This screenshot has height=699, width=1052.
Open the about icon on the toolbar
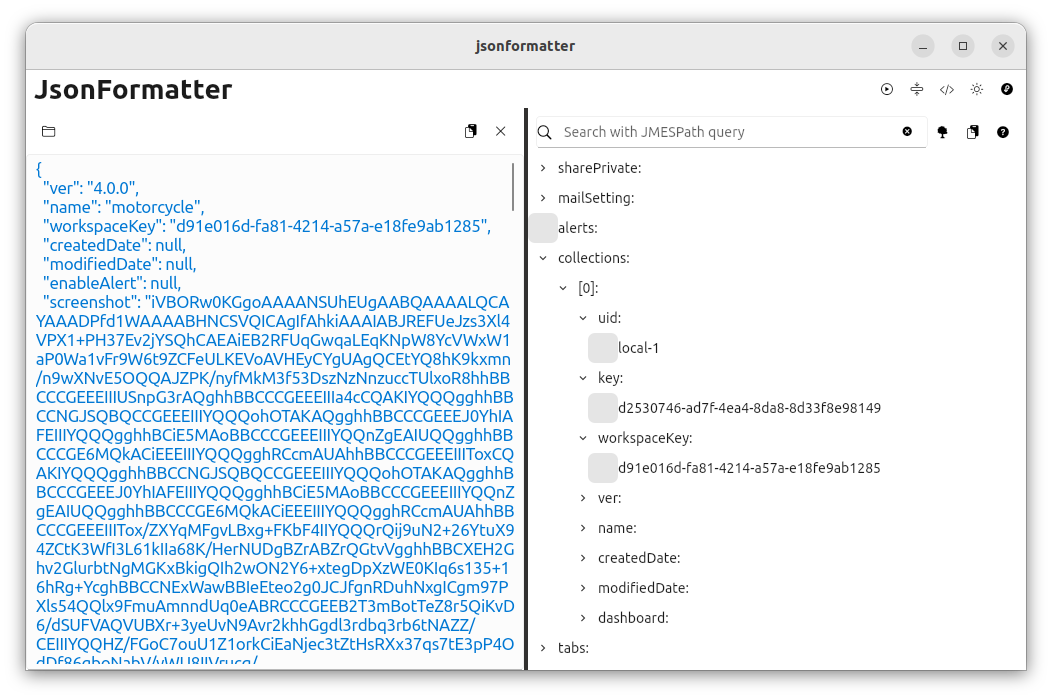click(1007, 89)
